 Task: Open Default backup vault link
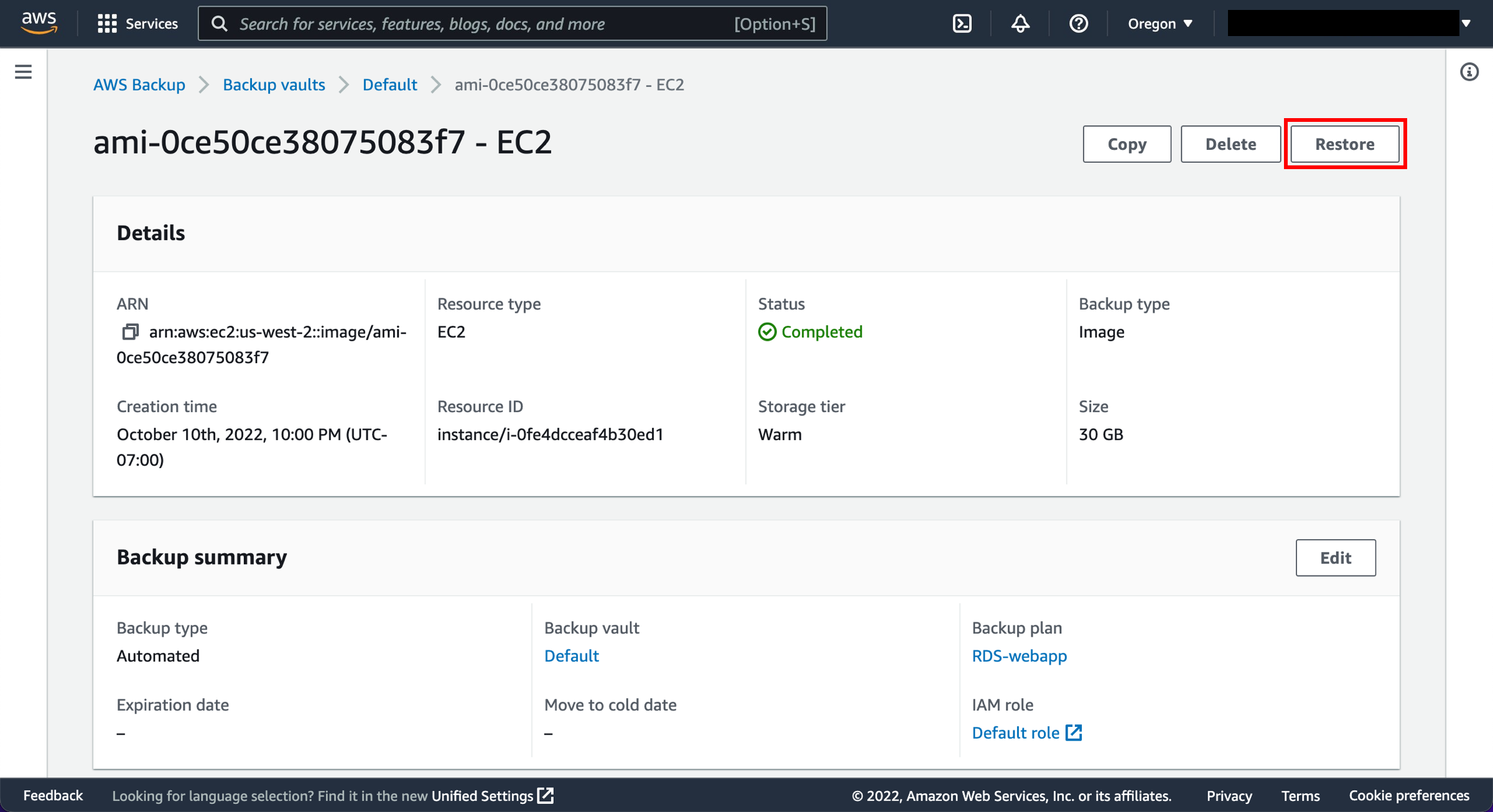coord(571,656)
